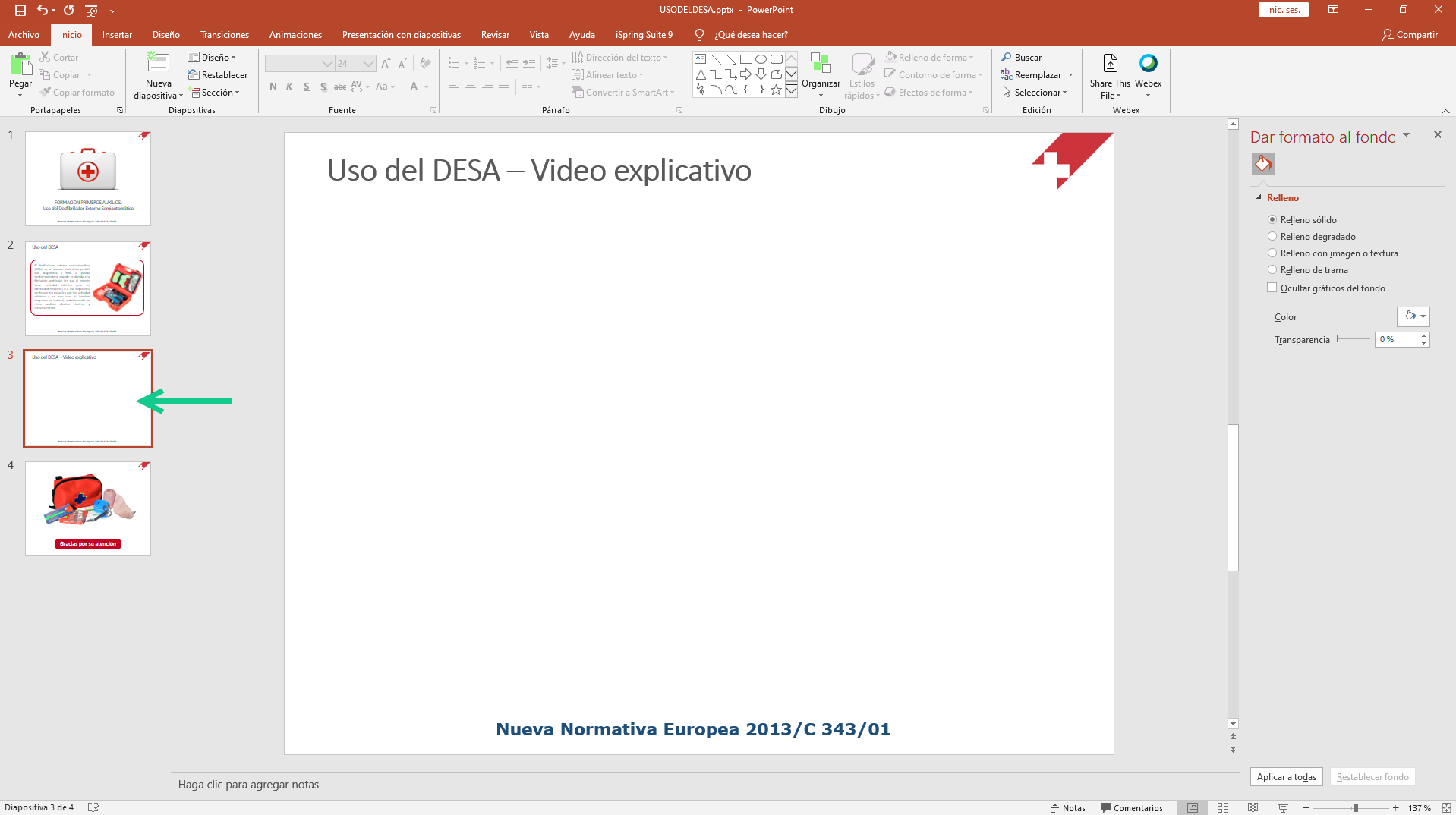Click the Nueva diapositiva icon
This screenshot has height=815, width=1456.
pyautogui.click(x=158, y=65)
